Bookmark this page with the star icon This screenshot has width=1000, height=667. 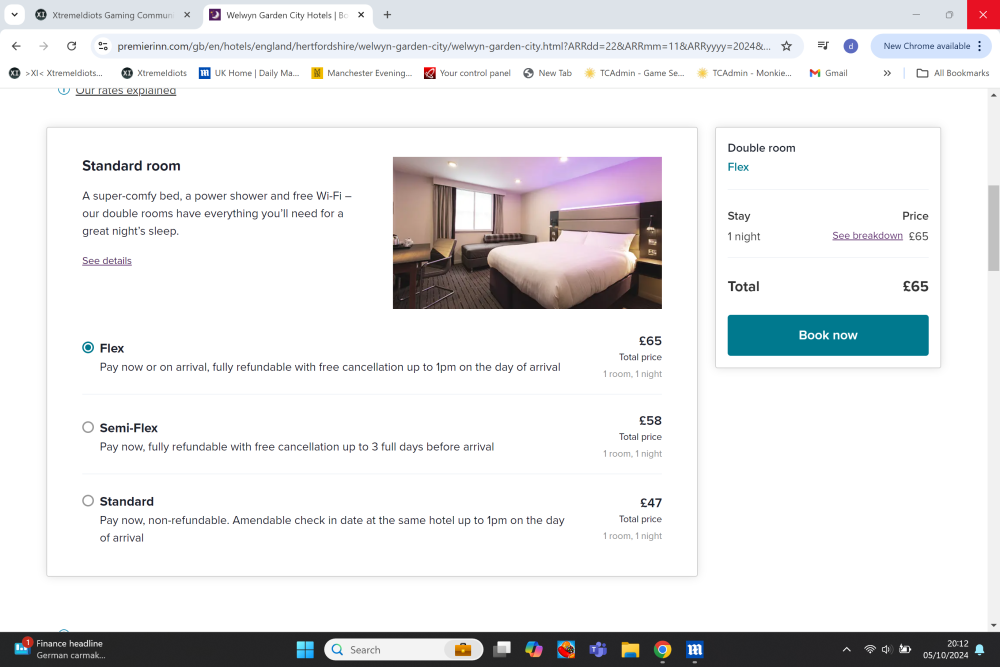point(786,46)
